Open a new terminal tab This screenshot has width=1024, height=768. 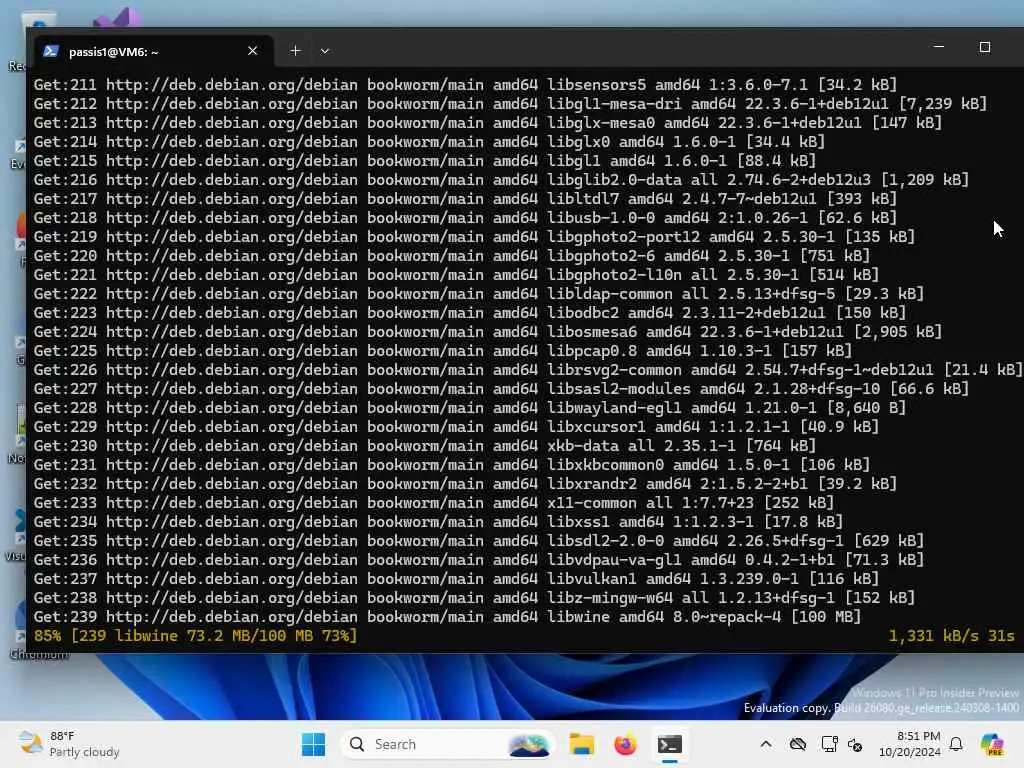click(x=295, y=51)
